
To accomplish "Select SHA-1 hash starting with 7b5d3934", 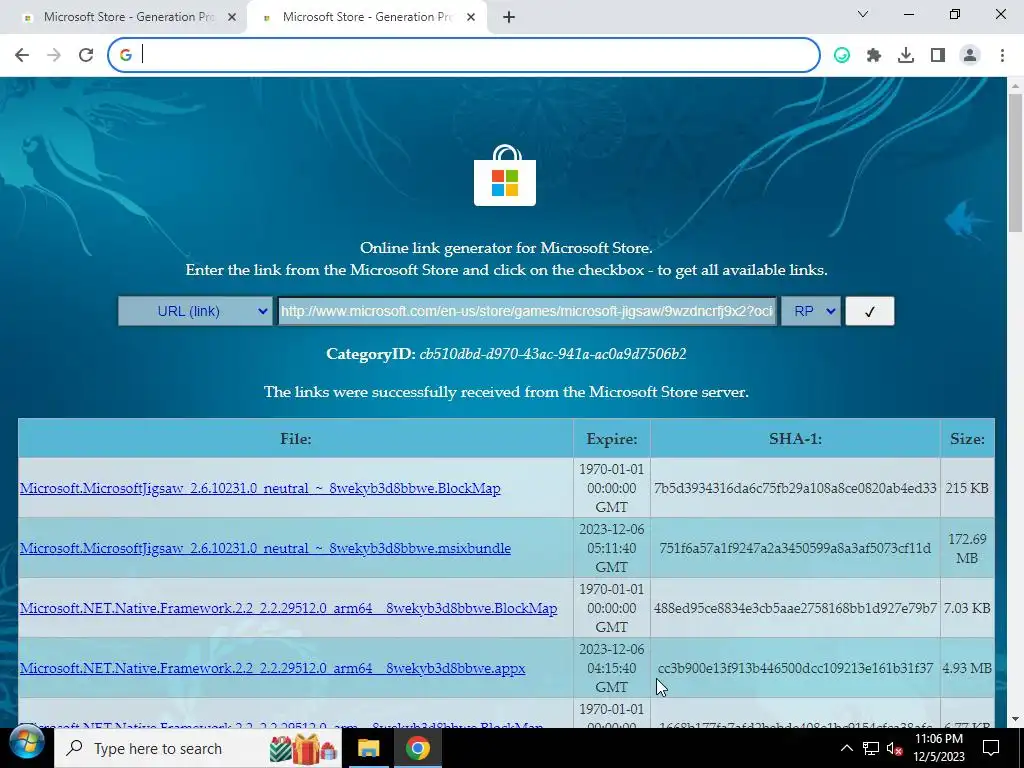I will coord(795,488).
